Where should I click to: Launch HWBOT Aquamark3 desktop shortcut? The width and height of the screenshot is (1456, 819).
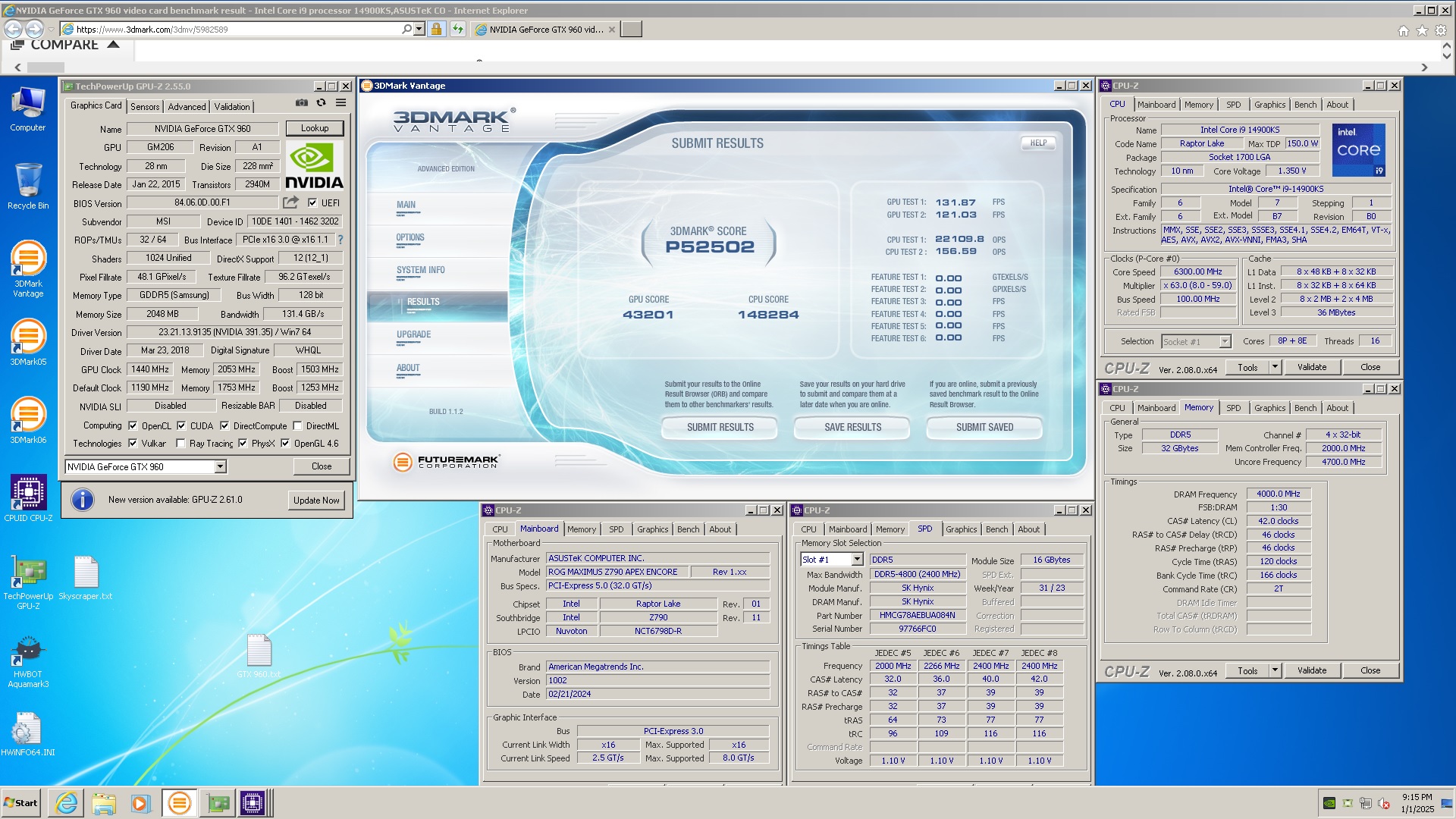point(28,661)
